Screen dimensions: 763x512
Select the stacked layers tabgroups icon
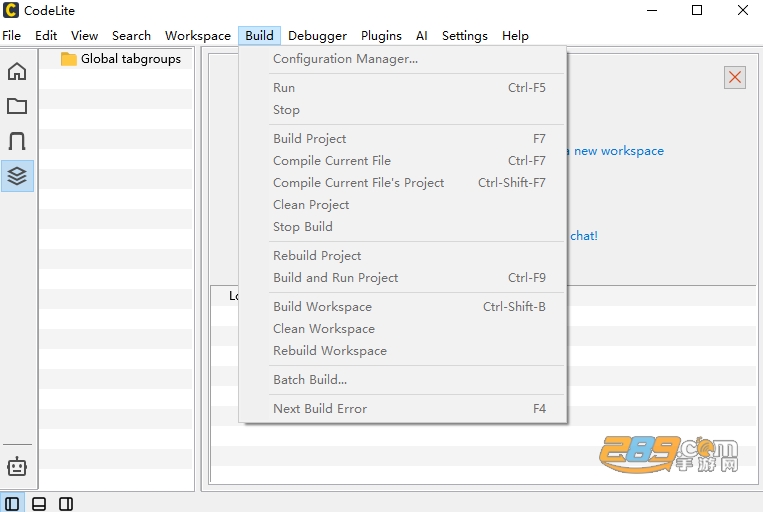17,176
